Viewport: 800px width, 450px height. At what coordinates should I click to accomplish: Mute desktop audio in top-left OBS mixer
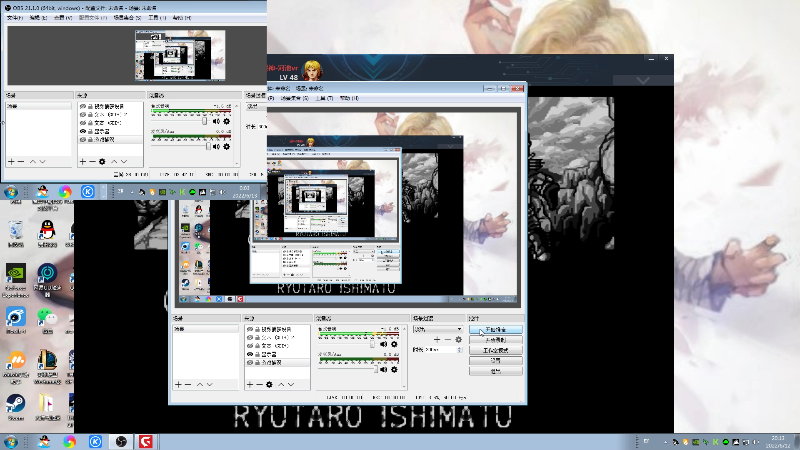coord(216,121)
